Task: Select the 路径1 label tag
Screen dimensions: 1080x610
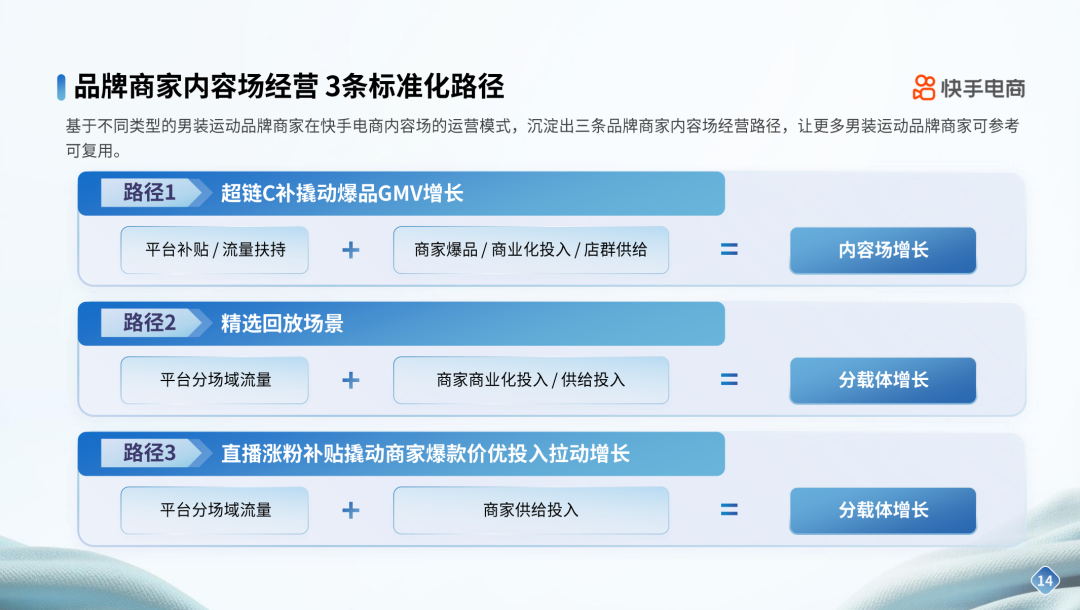Action: click(150, 193)
